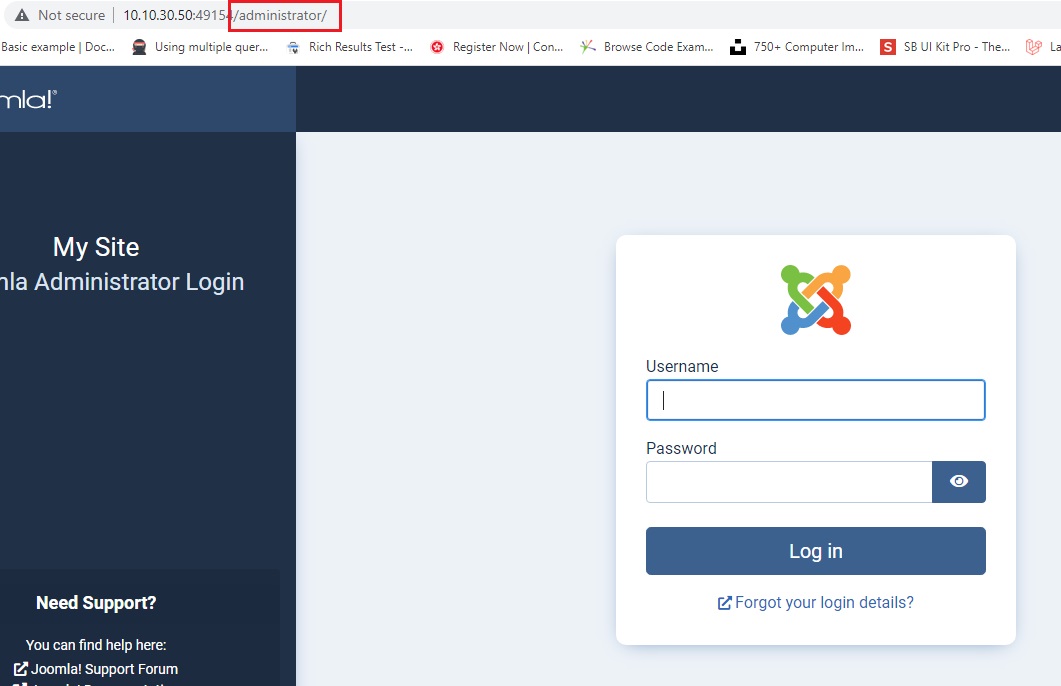Toggle password visibility eye button
This screenshot has width=1061, height=686.
958,482
